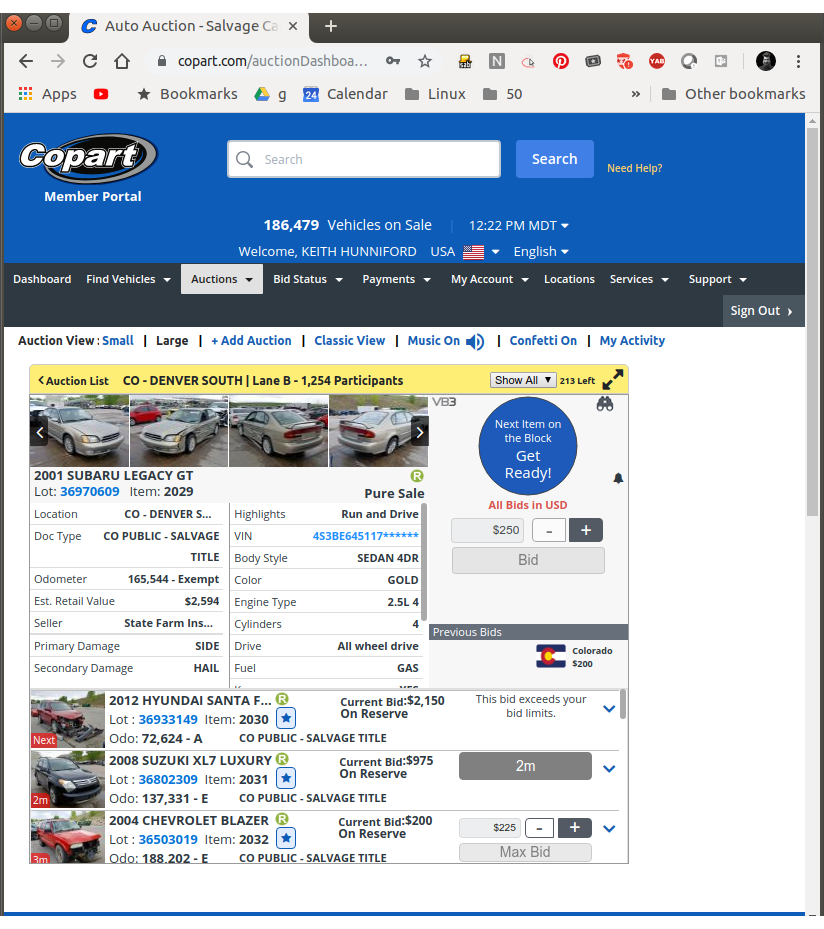Viewport: 824px width, 929px height.
Task: Reload the browser page
Action: click(90, 61)
